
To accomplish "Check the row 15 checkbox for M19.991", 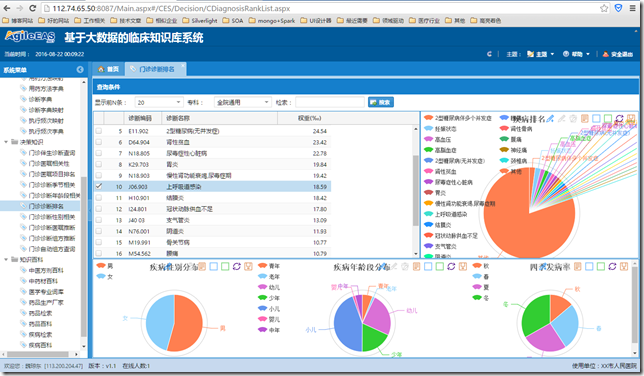I will pyautogui.click(x=99, y=242).
